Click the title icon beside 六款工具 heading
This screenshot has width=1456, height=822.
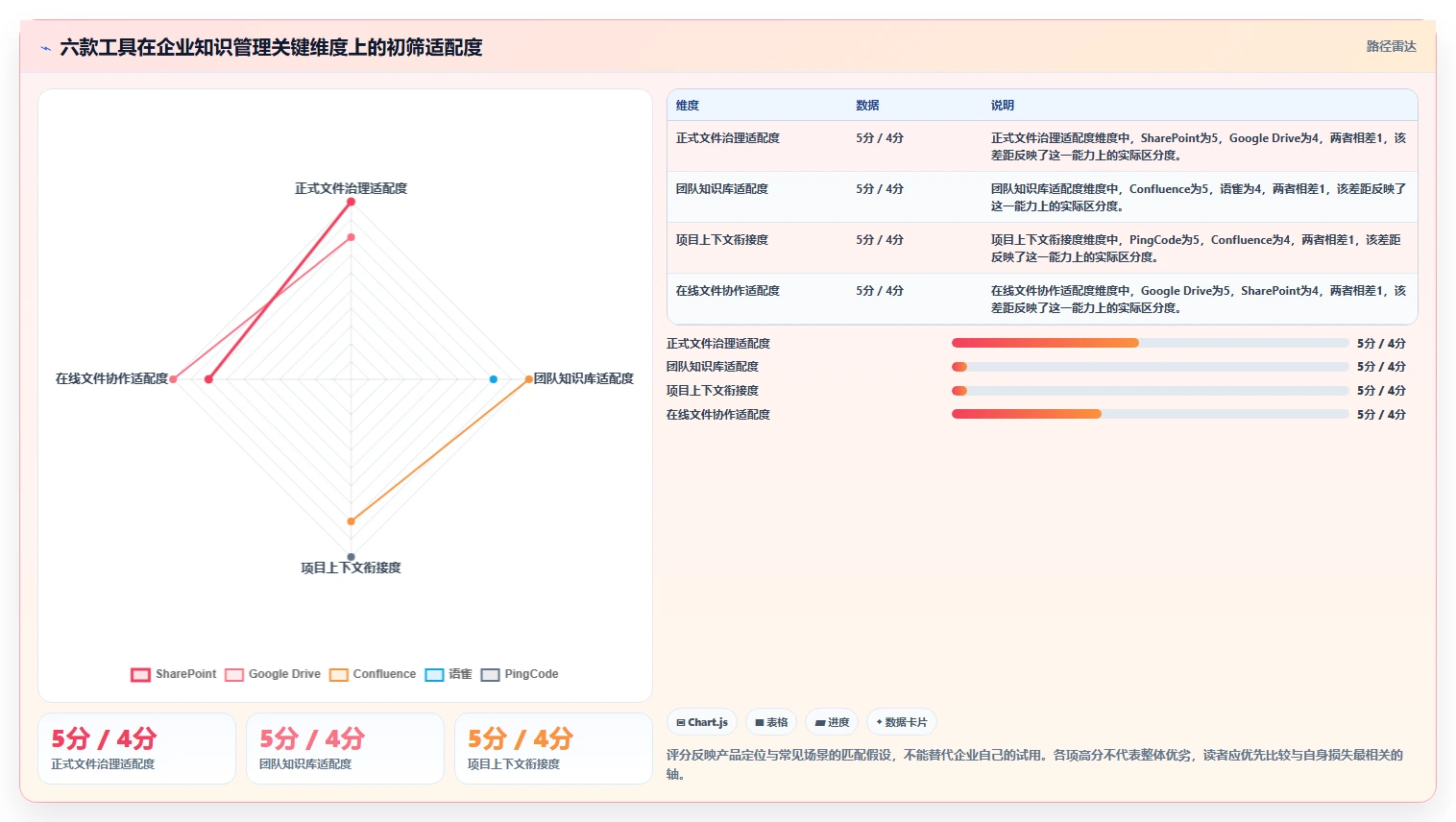45,48
